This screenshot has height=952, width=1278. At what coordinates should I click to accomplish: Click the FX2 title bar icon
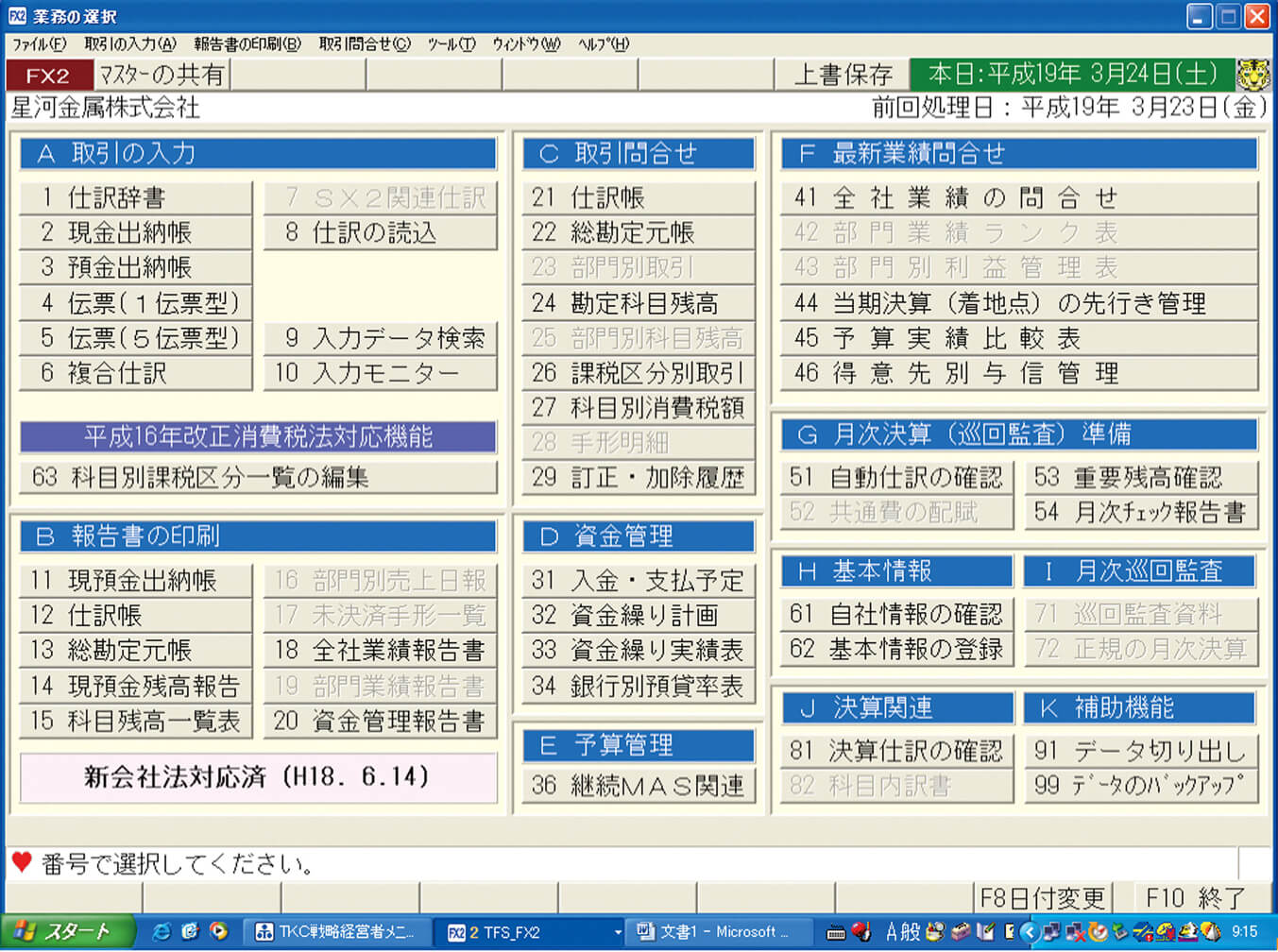pyautogui.click(x=17, y=16)
